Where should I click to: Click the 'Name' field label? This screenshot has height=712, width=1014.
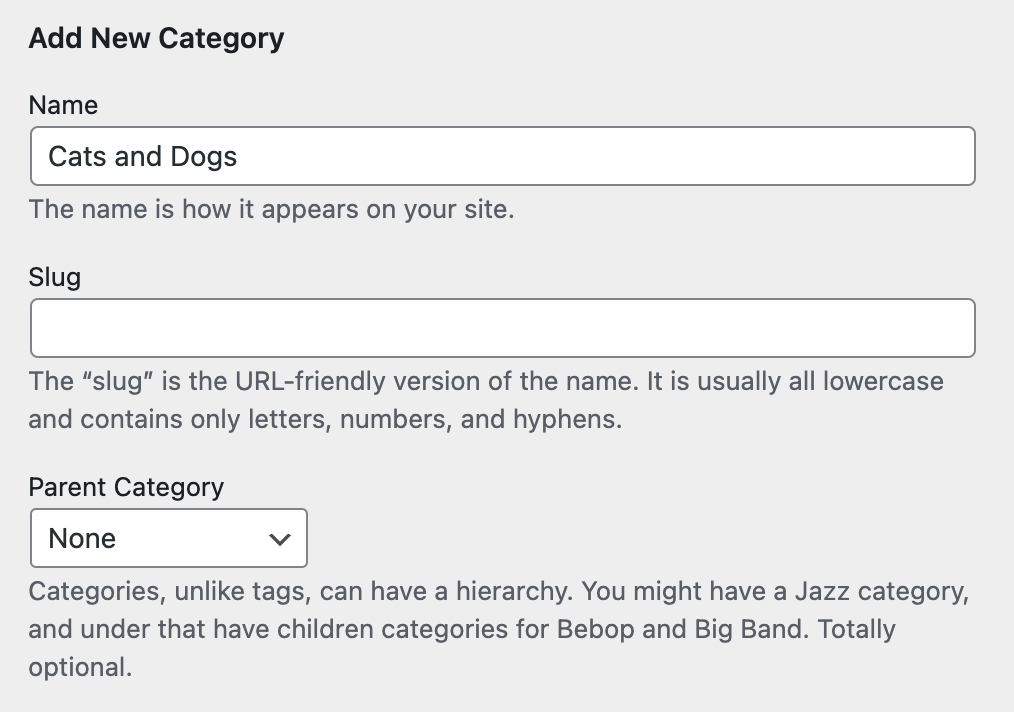pos(63,105)
